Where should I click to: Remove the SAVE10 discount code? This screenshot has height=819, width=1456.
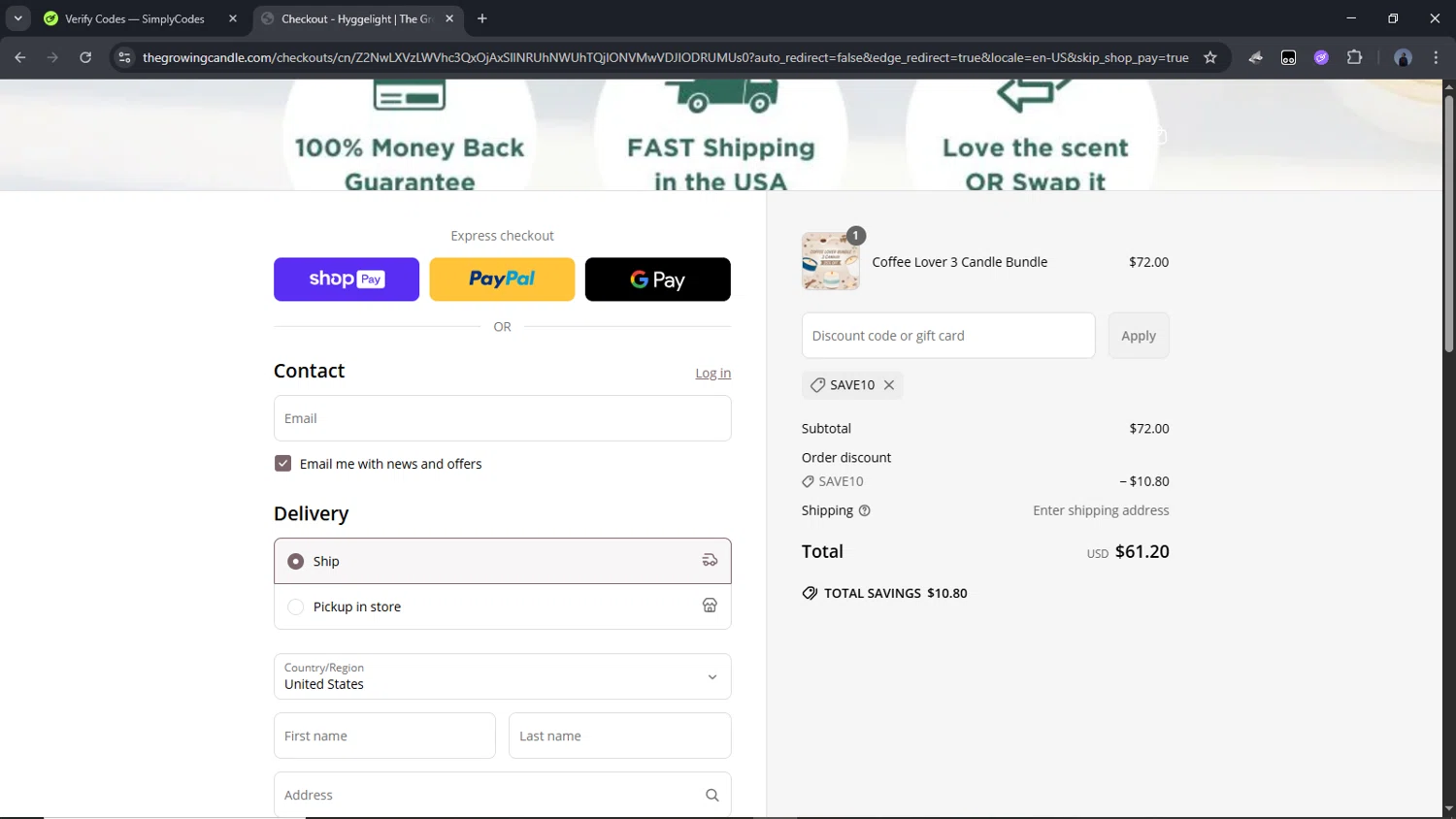pyautogui.click(x=889, y=385)
